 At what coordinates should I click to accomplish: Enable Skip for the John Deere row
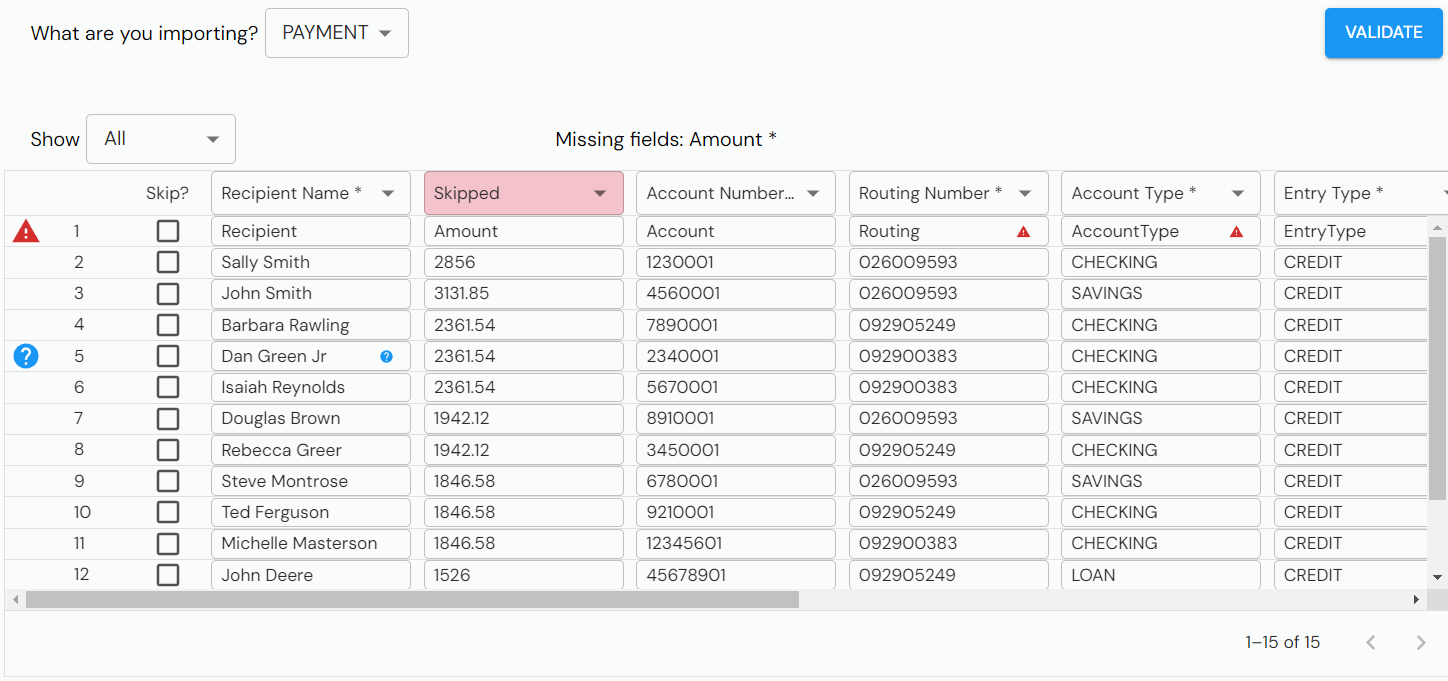point(168,575)
